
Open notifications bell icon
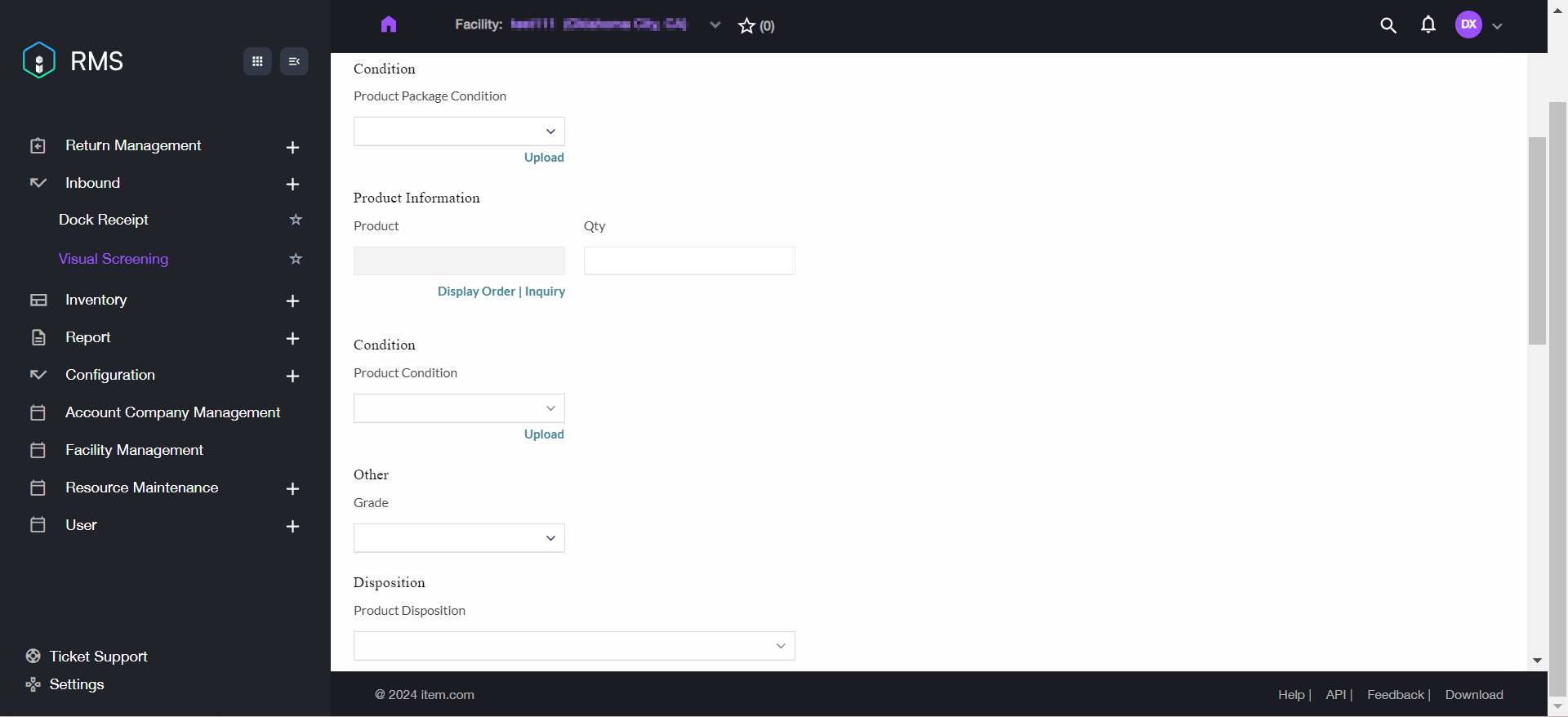click(1428, 25)
